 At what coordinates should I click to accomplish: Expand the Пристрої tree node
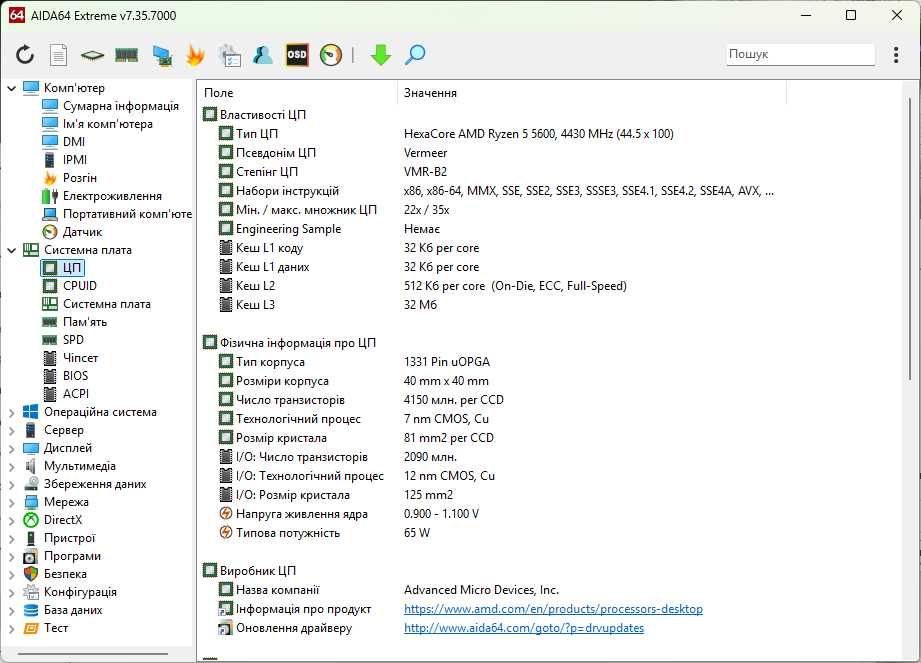12,539
